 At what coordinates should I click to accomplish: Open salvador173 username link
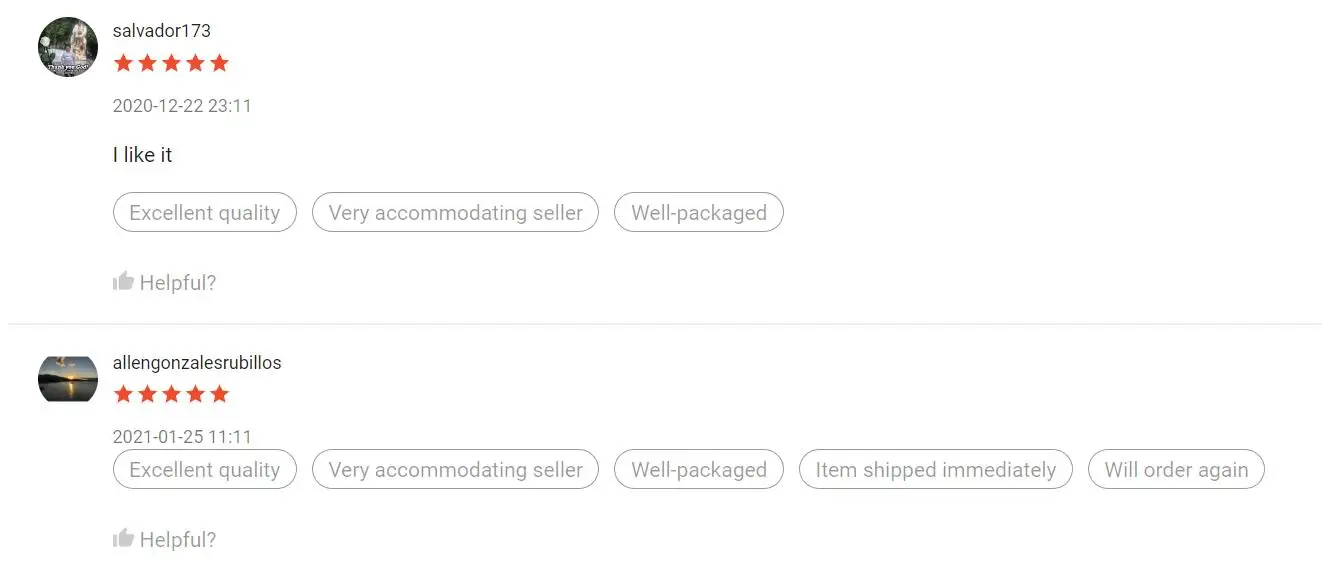(162, 31)
